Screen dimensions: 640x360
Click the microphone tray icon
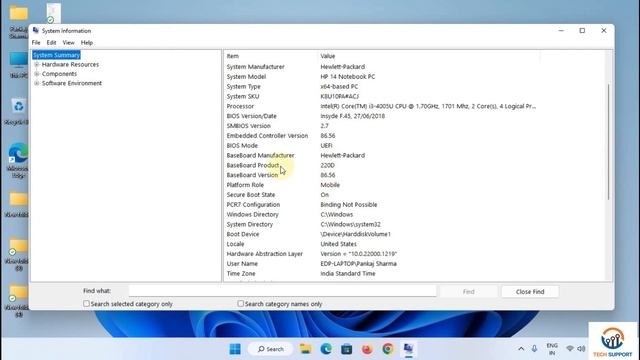[534, 349]
